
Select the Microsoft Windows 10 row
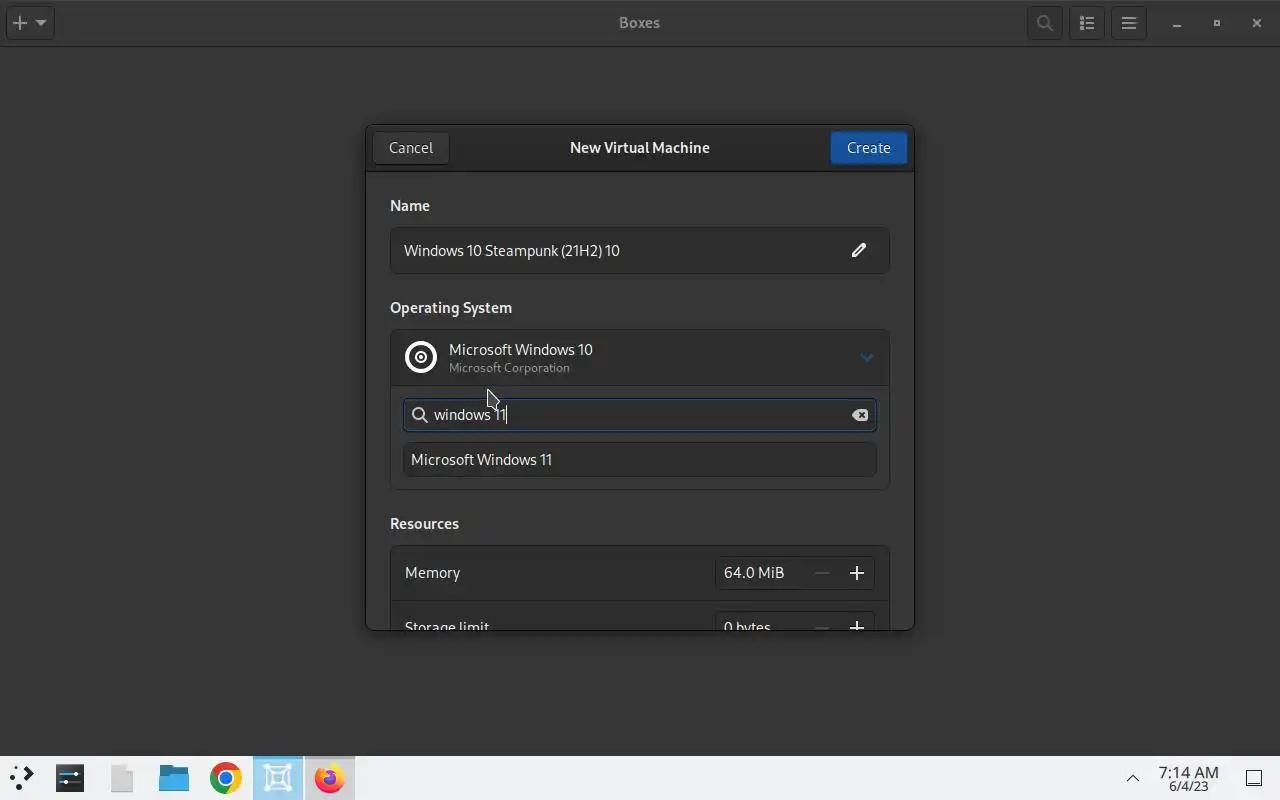coord(639,358)
